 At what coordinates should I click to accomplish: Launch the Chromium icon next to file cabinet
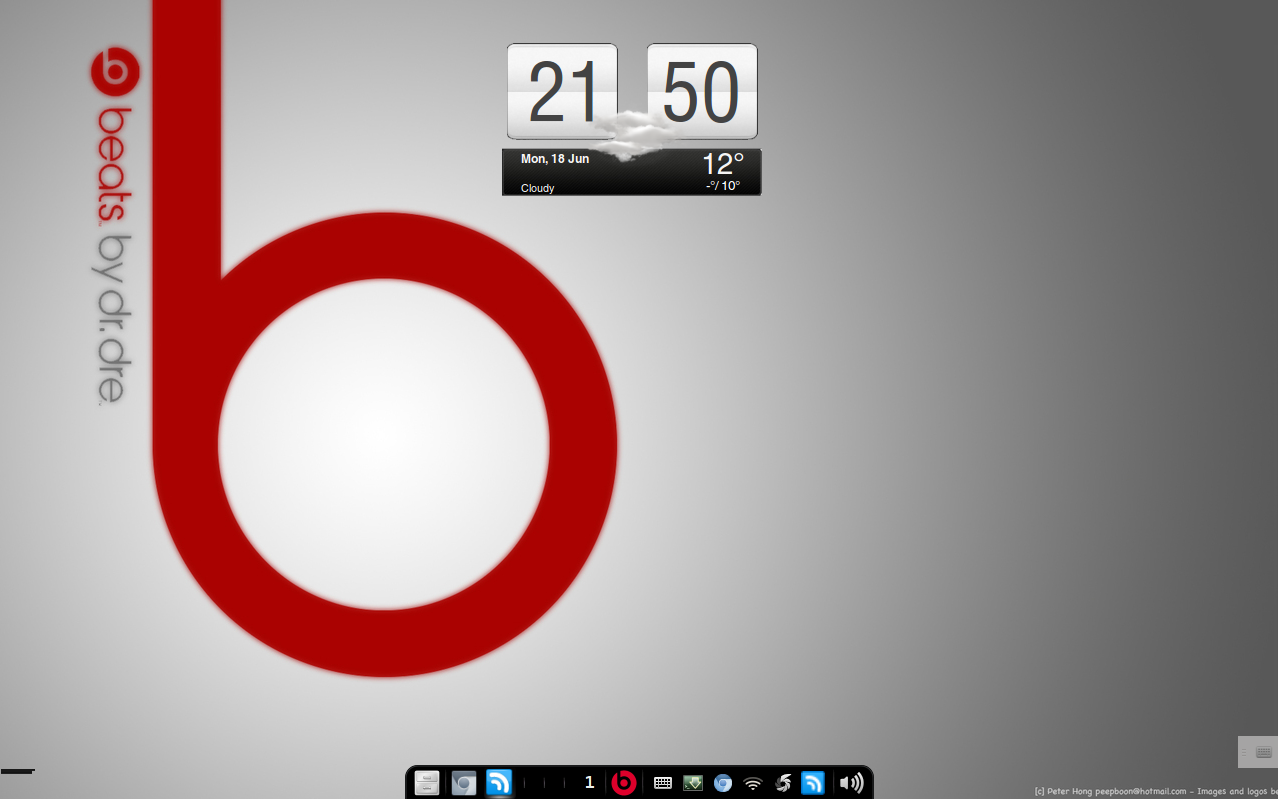pos(463,782)
